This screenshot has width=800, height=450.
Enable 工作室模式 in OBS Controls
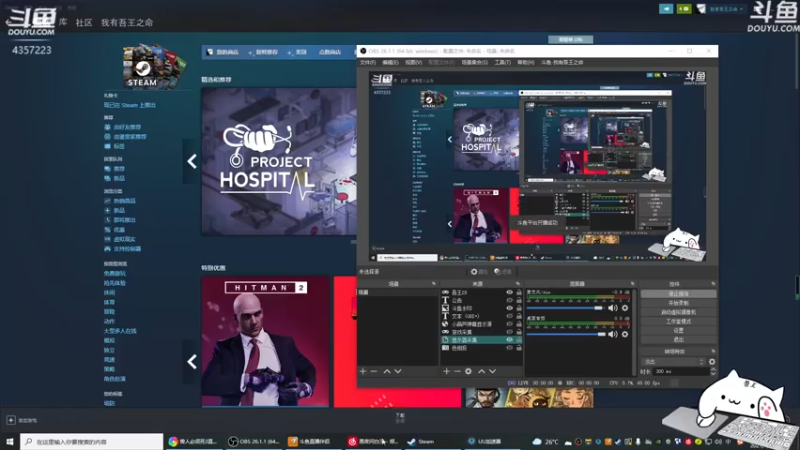[x=678, y=321]
